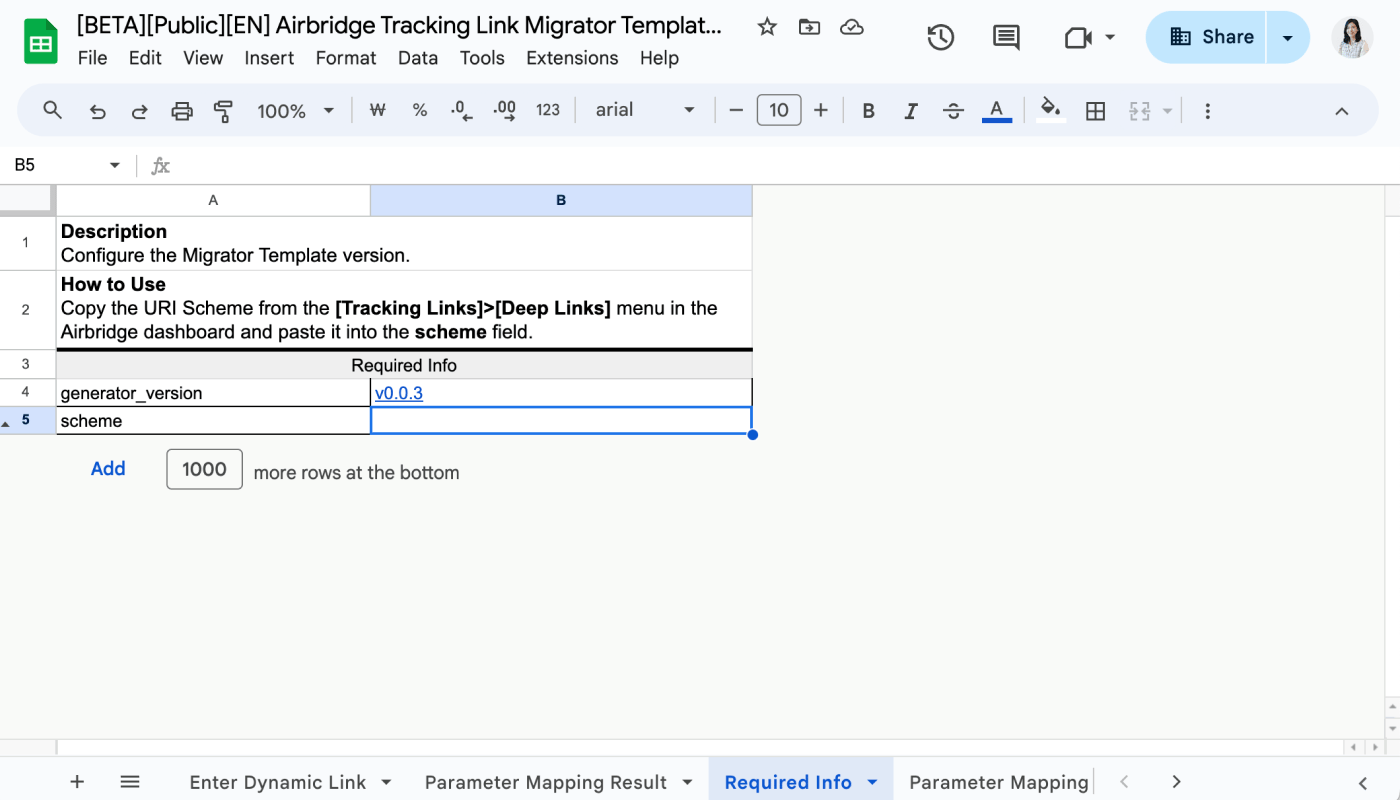
Task: Decrease font size with minus button
Action: [736, 110]
